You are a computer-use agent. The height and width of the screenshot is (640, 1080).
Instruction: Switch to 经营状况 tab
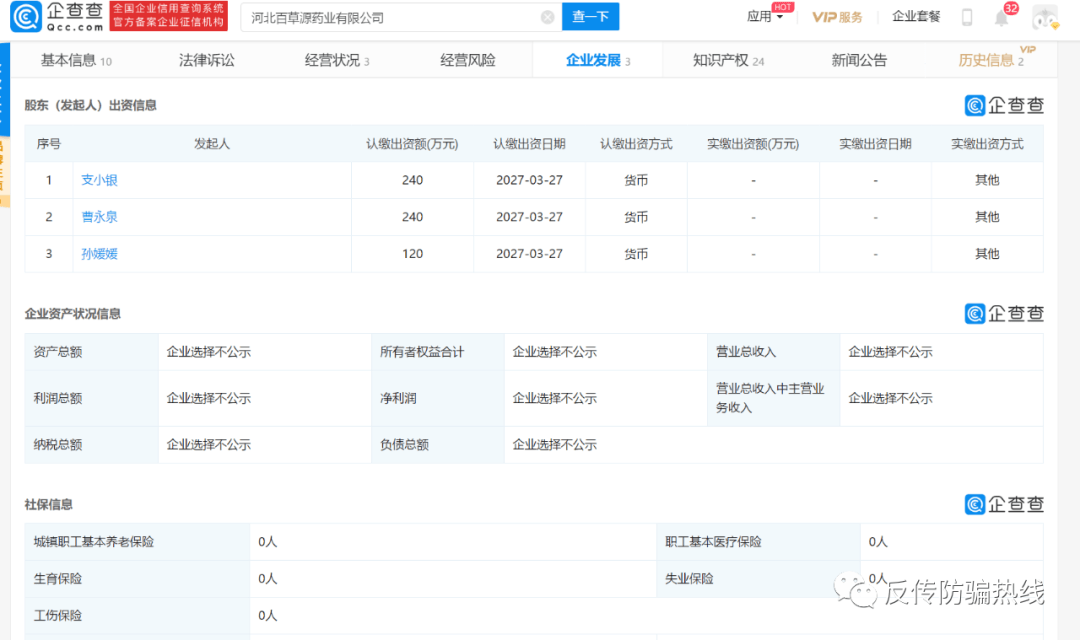(x=337, y=61)
